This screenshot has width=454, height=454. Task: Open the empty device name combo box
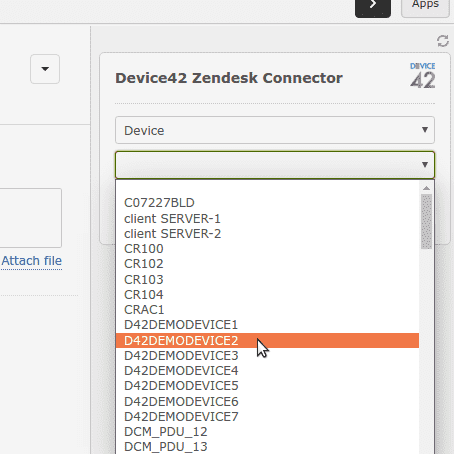tap(275, 165)
